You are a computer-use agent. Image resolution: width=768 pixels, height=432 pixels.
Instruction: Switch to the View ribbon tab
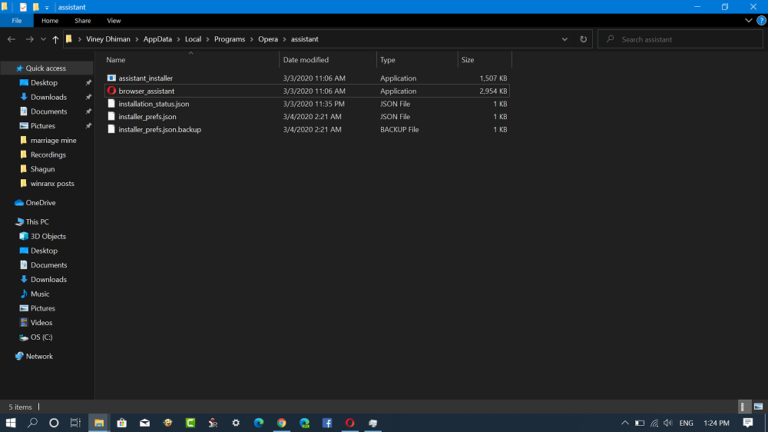114,20
